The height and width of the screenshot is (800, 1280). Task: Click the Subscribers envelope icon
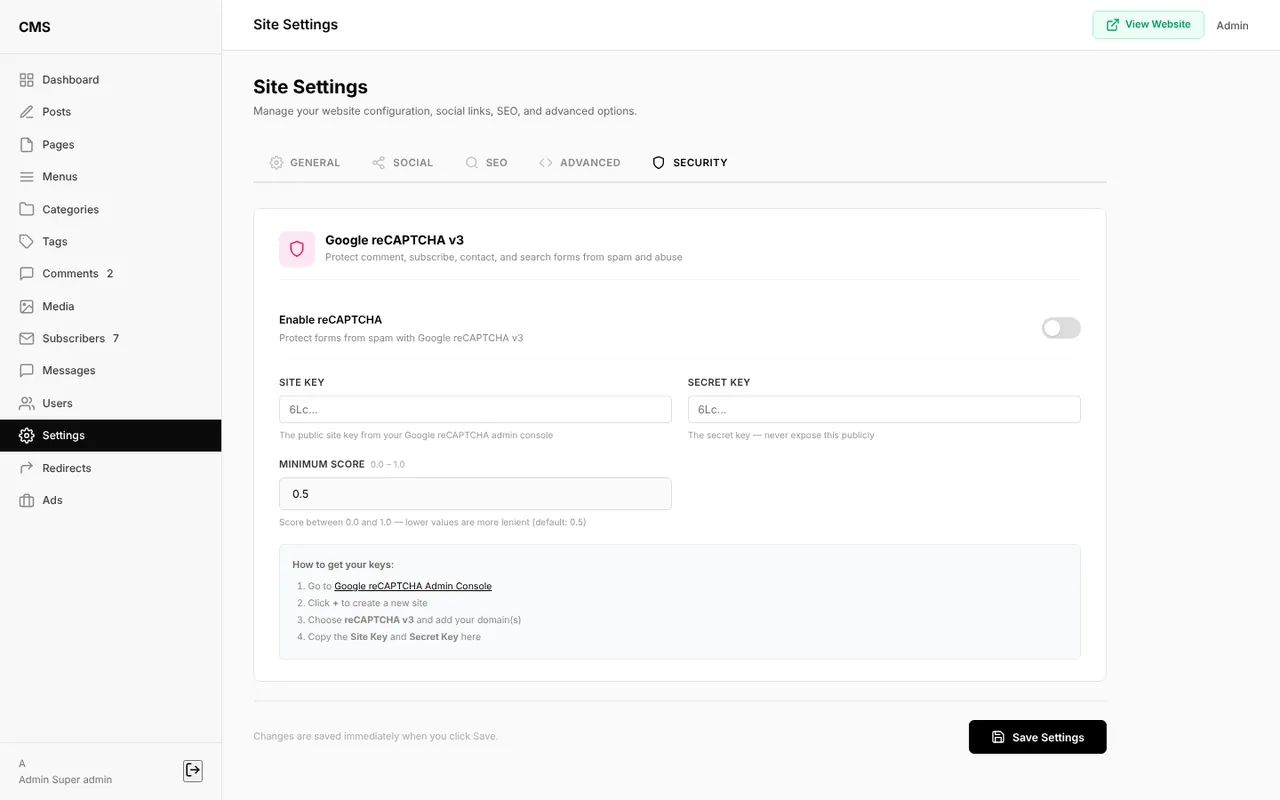pyautogui.click(x=27, y=339)
